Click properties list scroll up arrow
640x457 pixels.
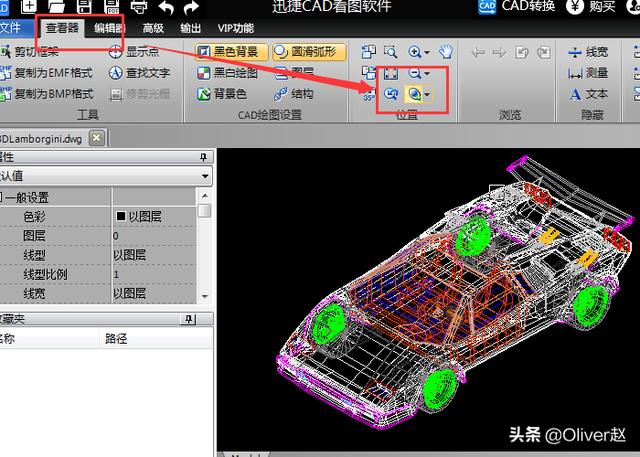(204, 196)
